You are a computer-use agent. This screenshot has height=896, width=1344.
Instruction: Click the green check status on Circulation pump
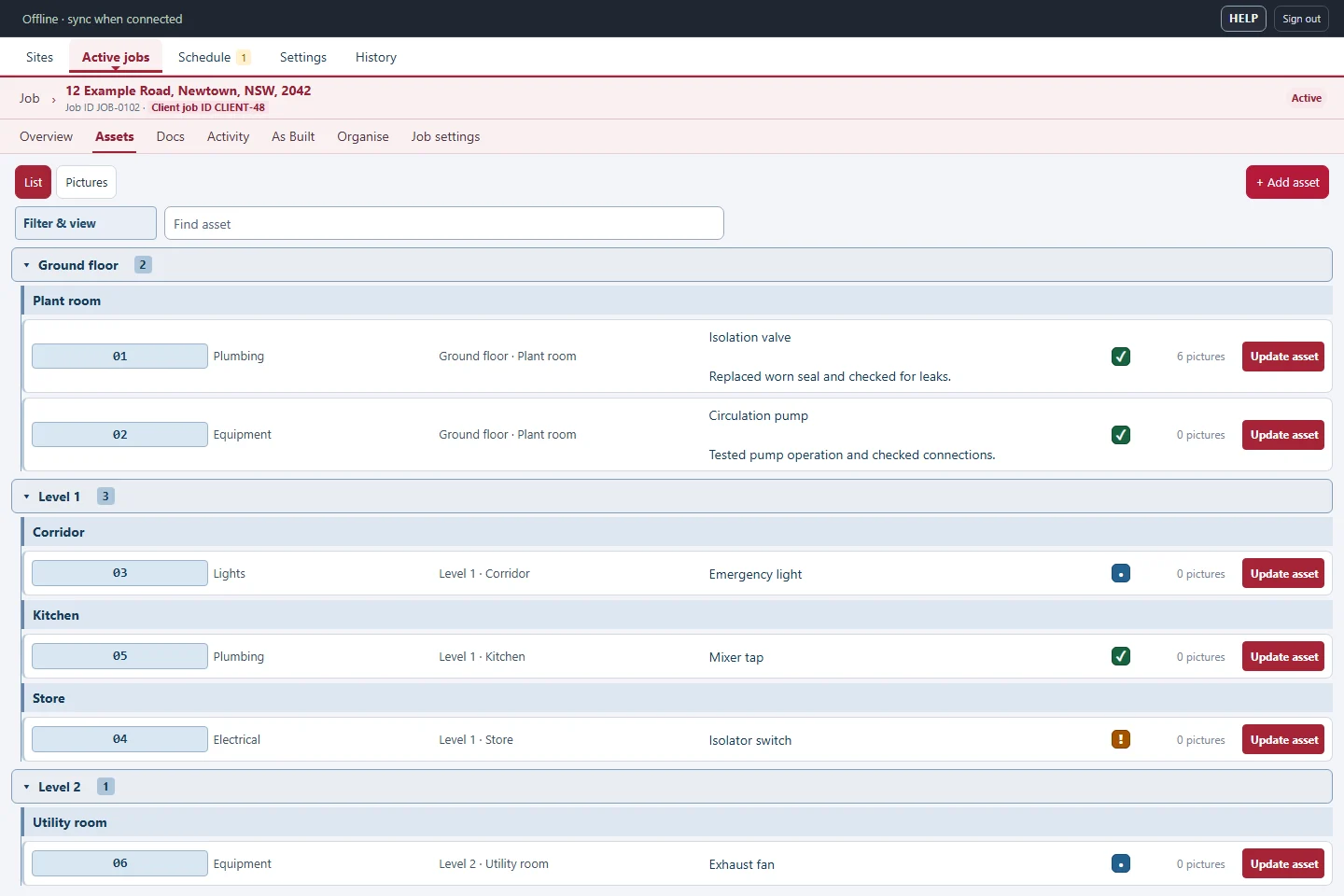(1121, 435)
